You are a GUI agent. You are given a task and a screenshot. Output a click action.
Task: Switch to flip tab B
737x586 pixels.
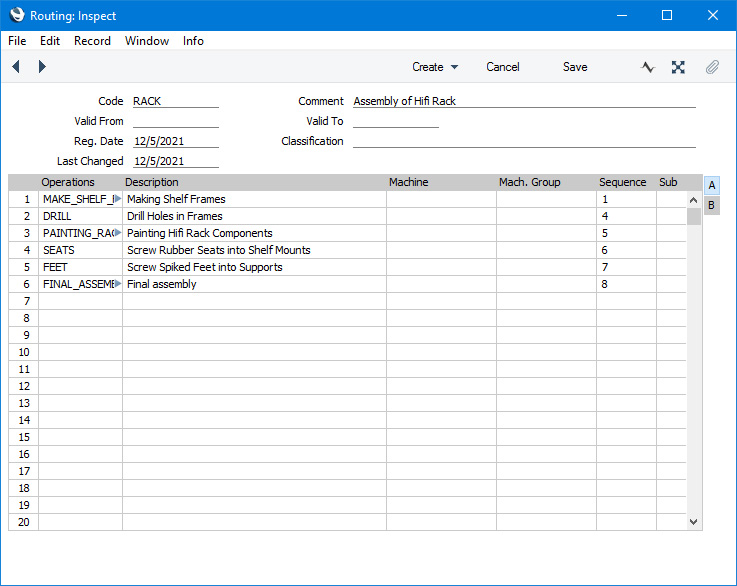[x=711, y=205]
